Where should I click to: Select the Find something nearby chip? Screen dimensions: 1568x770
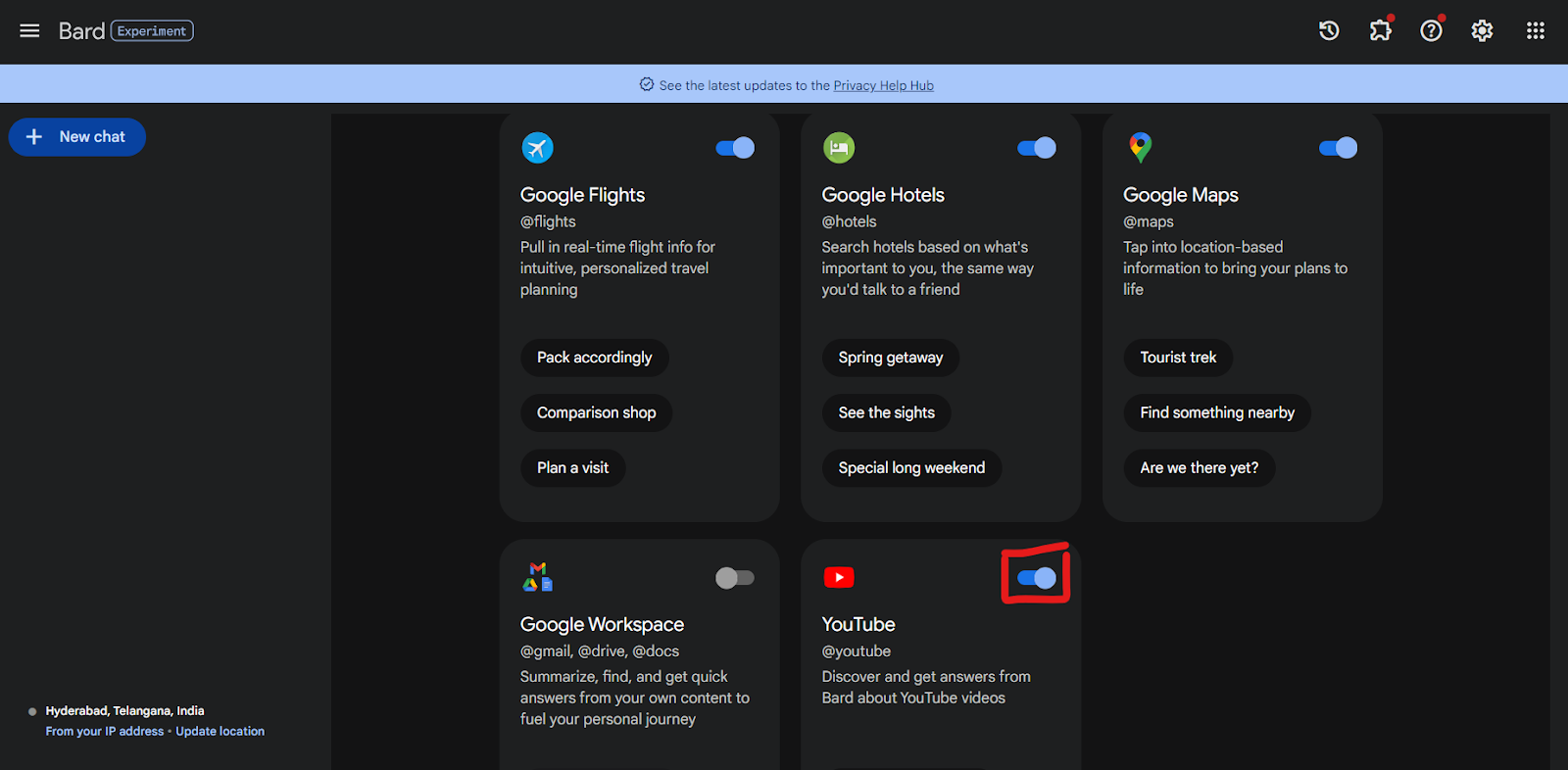1217,412
